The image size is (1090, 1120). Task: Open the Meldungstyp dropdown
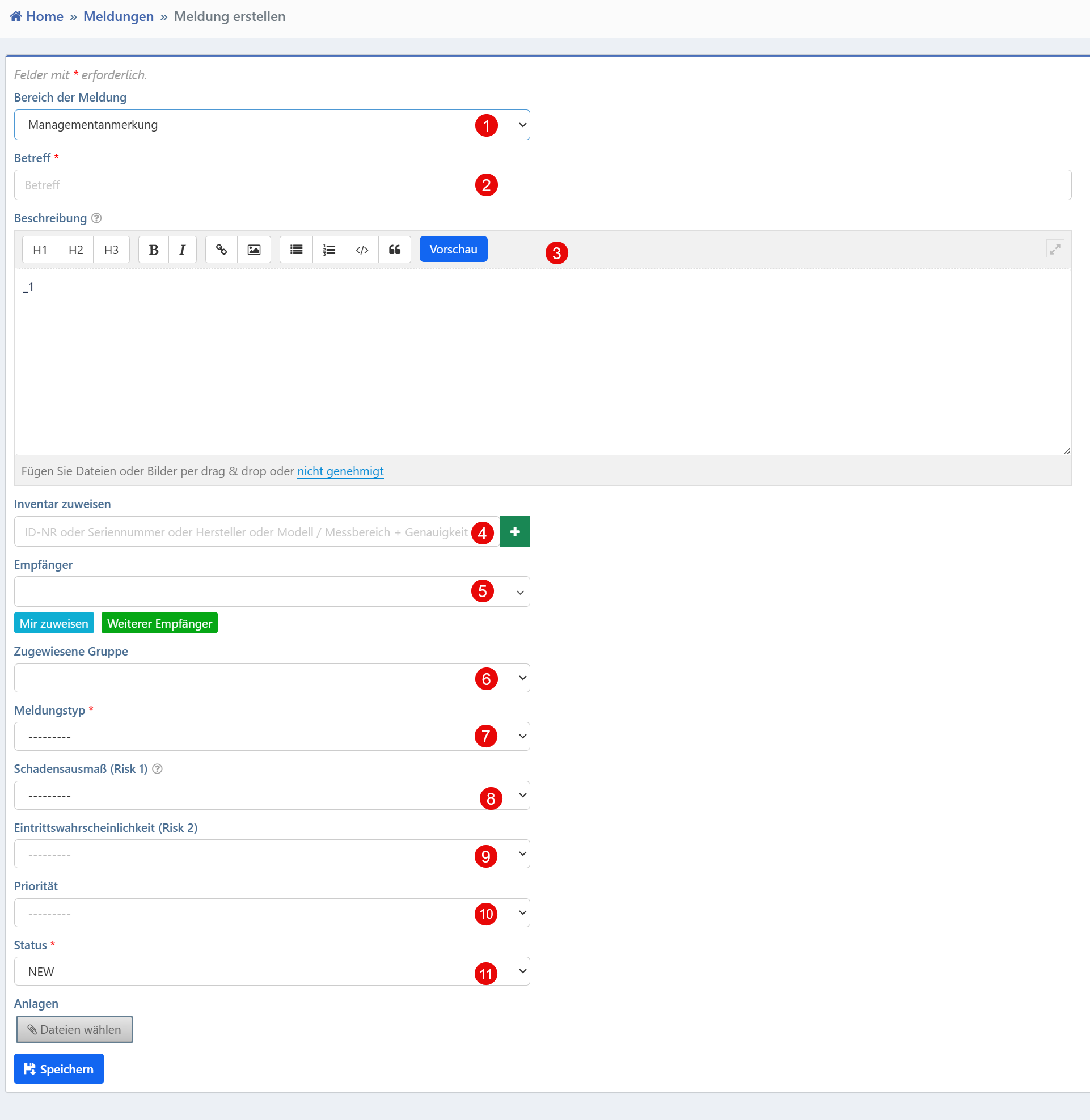[271, 737]
